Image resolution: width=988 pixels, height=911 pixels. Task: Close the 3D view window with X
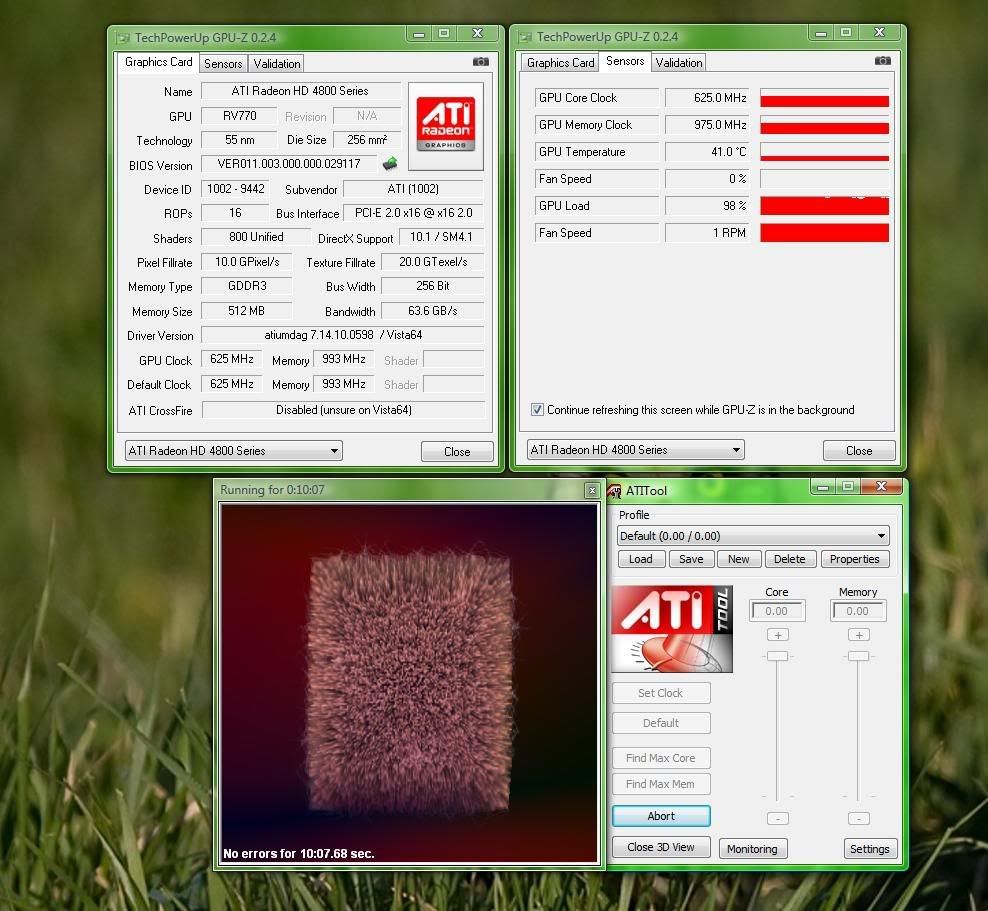(592, 490)
